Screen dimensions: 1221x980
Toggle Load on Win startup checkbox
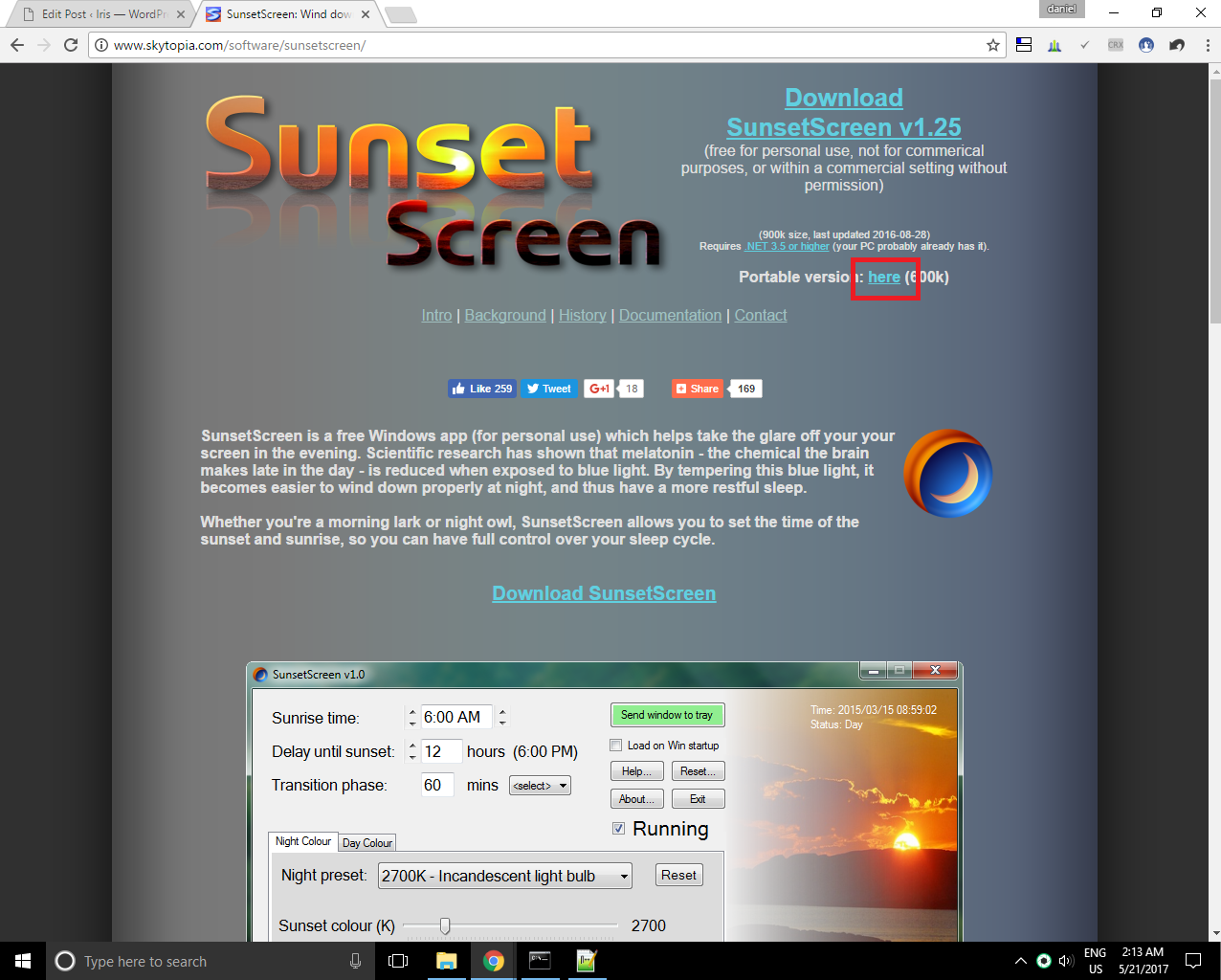[616, 746]
